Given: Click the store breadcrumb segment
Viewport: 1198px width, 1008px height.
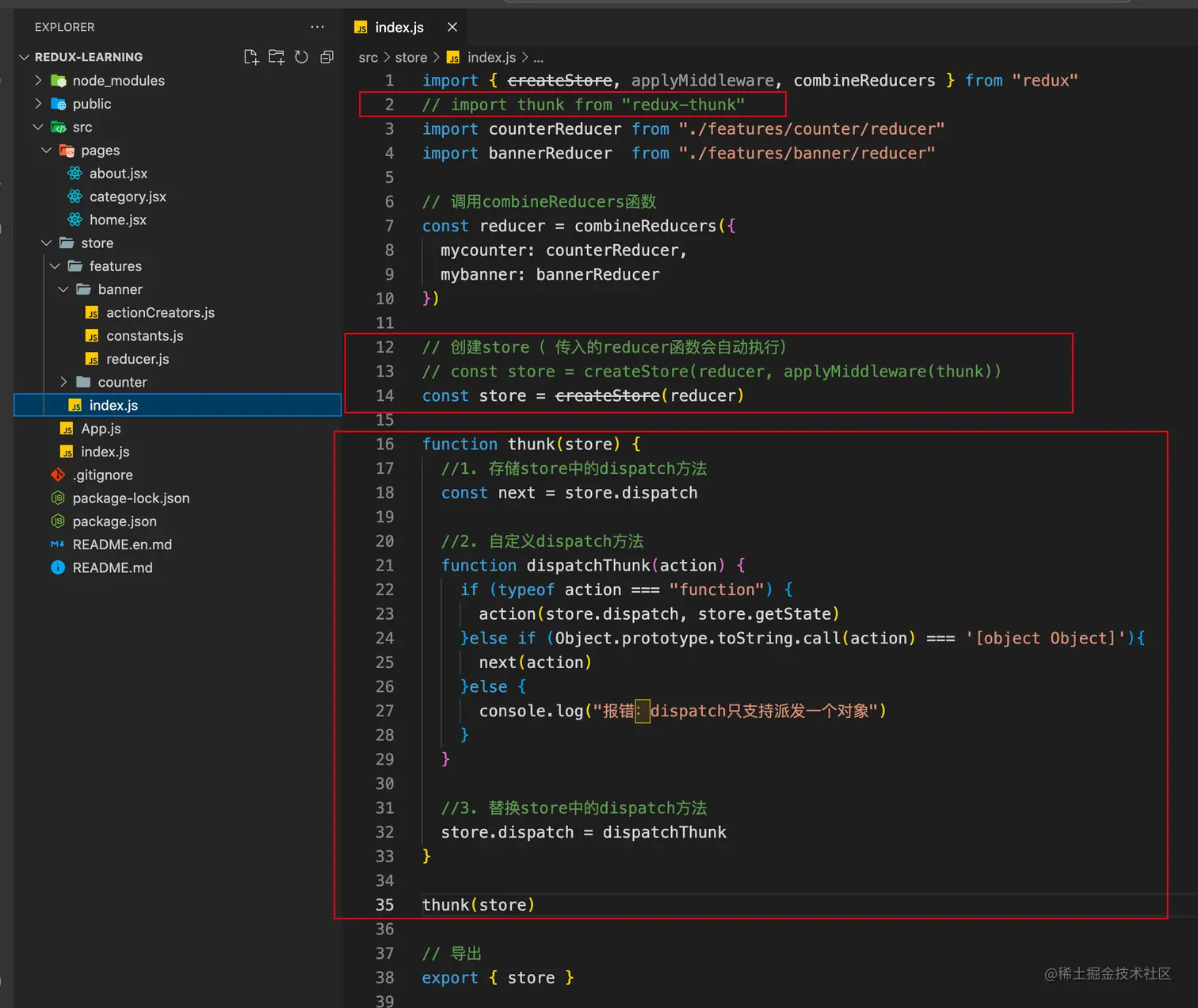Looking at the screenshot, I should pyautogui.click(x=411, y=57).
